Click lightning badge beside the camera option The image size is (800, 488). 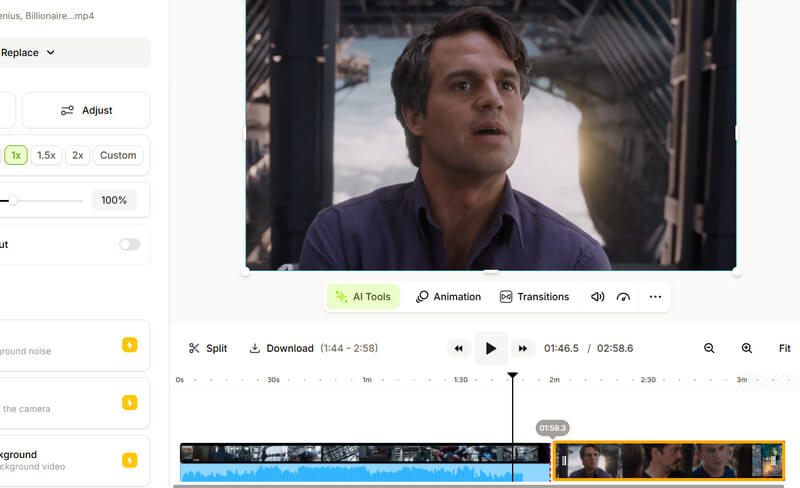click(130, 403)
